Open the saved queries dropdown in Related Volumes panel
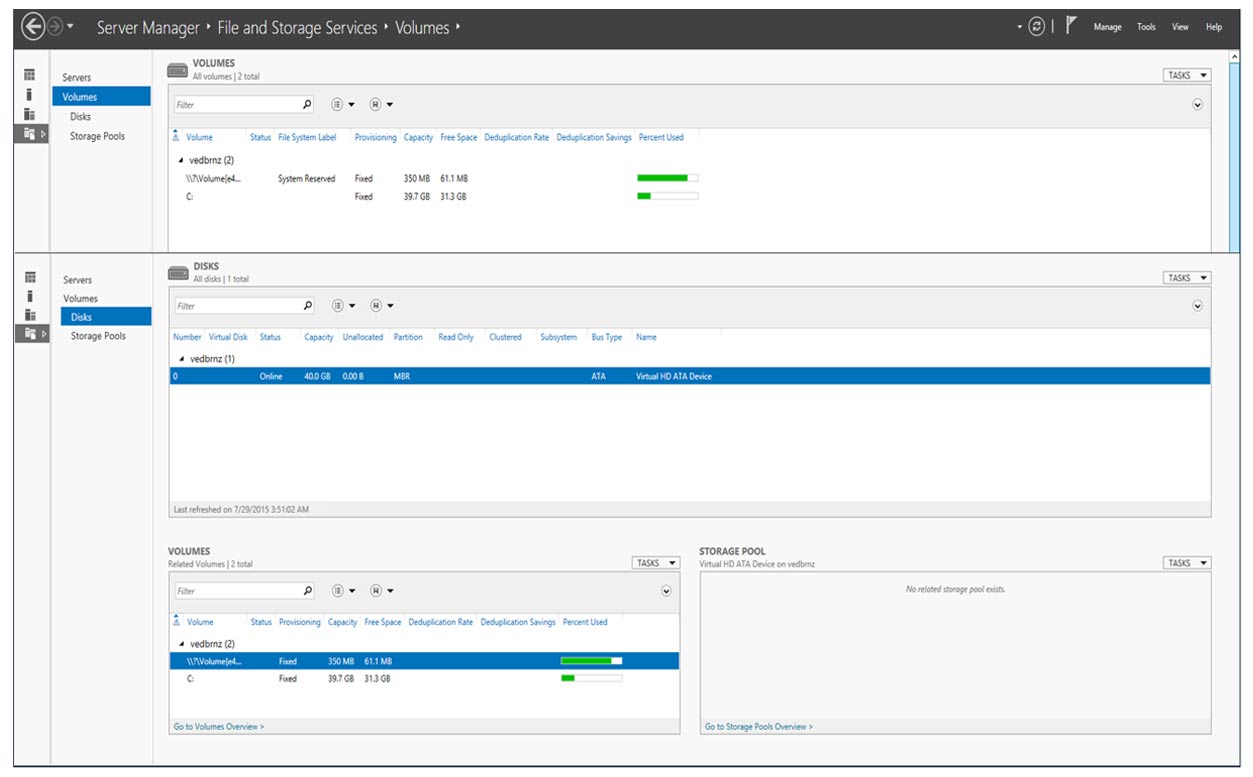 [x=381, y=591]
